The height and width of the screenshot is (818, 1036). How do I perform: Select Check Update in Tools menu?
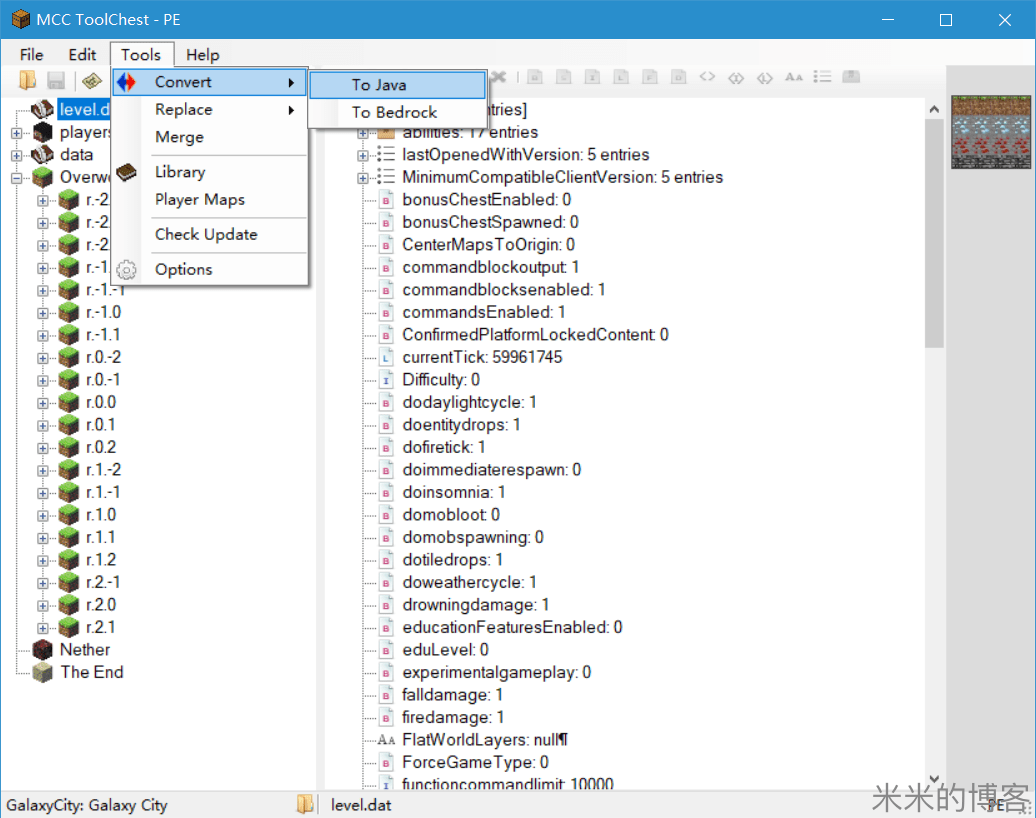pyautogui.click(x=206, y=234)
